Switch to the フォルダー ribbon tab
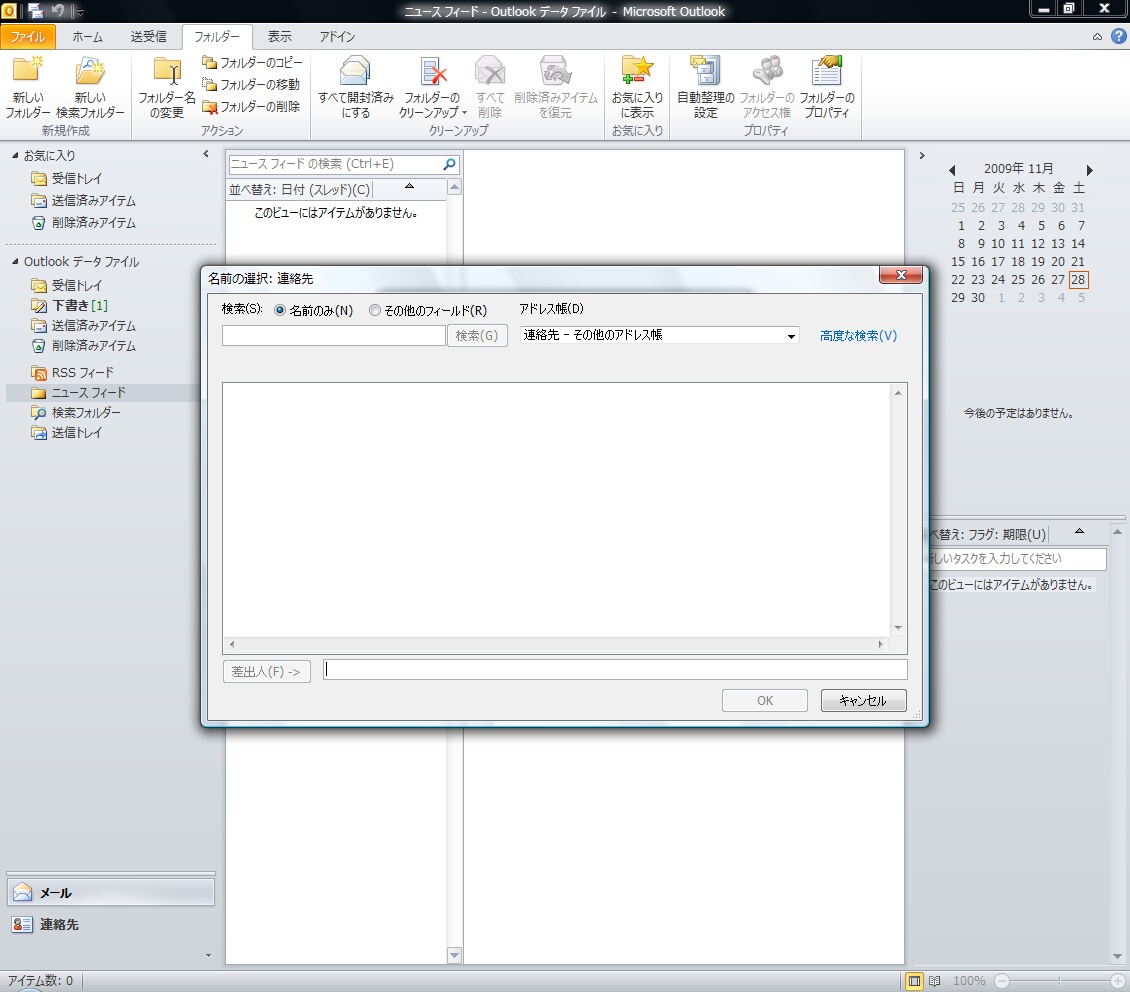The width and height of the screenshot is (1130, 992). point(217,37)
